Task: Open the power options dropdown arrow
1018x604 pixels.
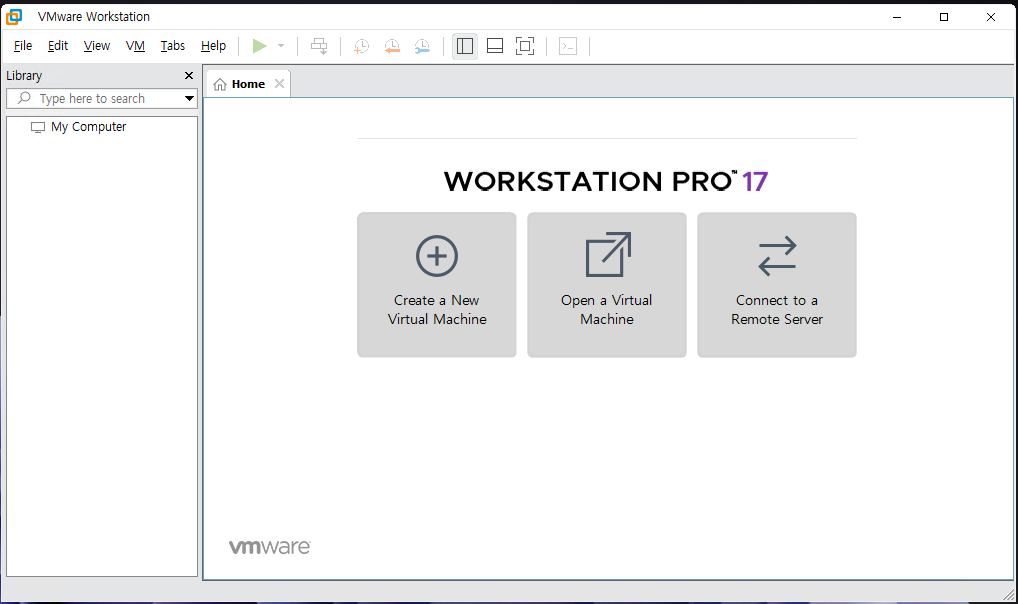Action: tap(281, 46)
